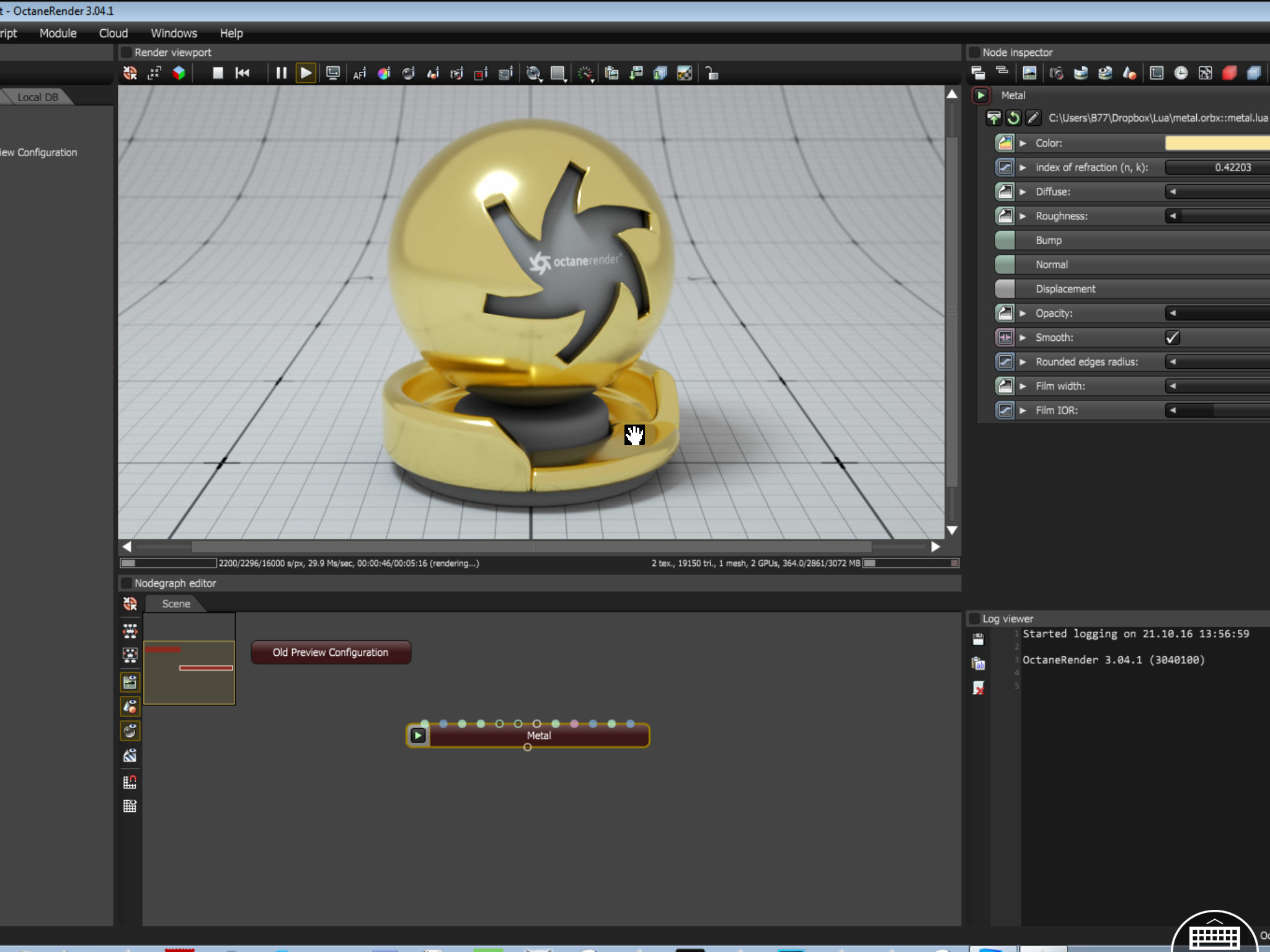
Task: Expand the Opacity parameter
Action: click(x=1023, y=314)
